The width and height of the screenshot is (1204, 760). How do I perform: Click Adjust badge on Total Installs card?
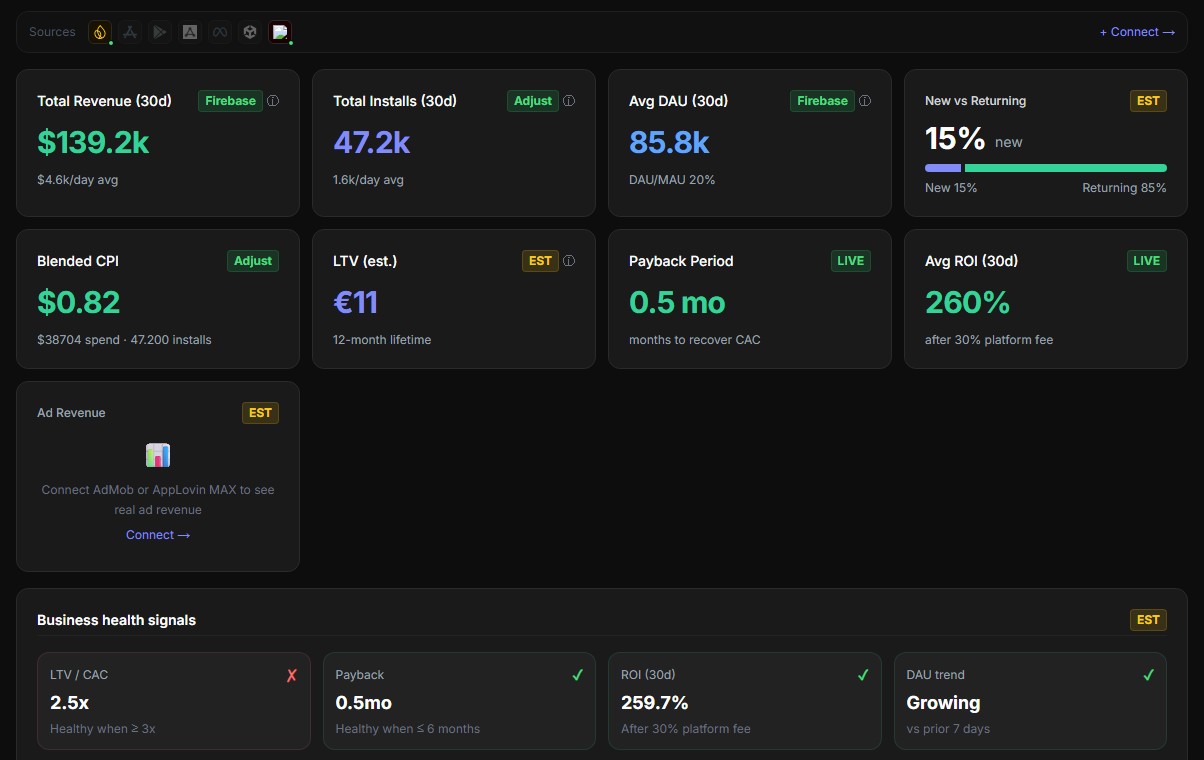[533, 101]
